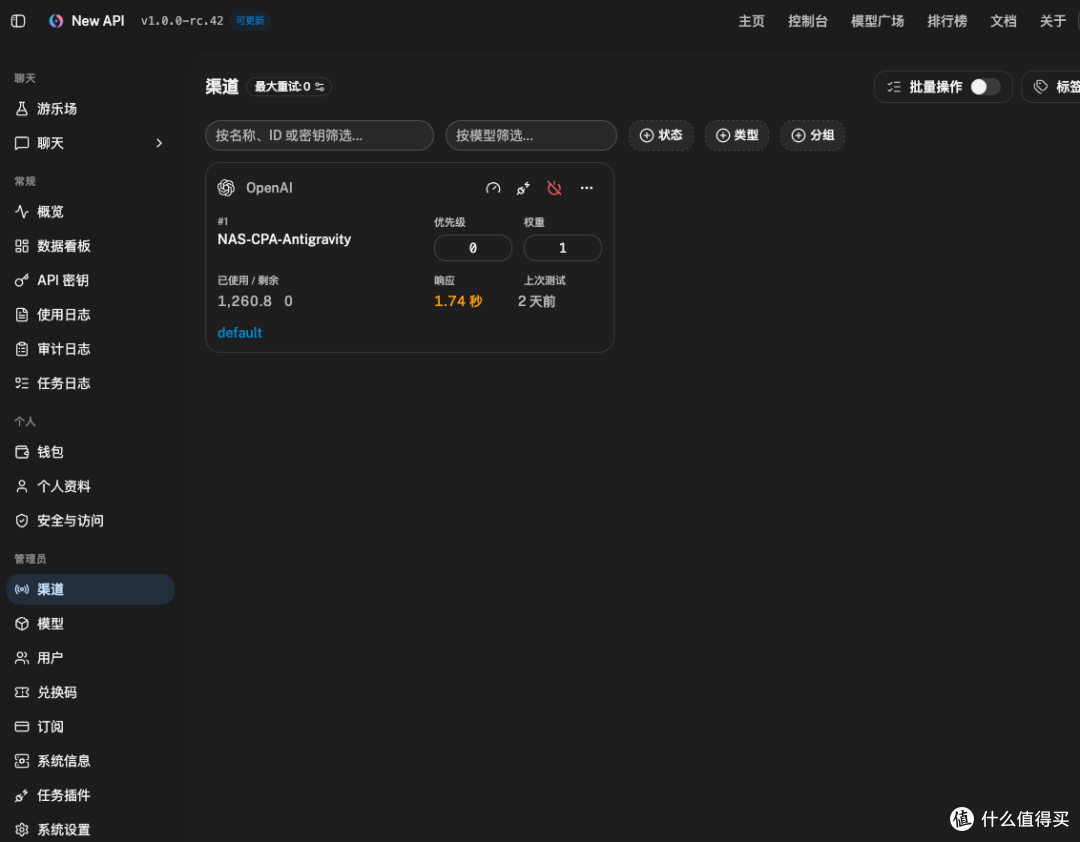Click the 安全与访问 shield icon
1080x842 pixels.
[22, 521]
